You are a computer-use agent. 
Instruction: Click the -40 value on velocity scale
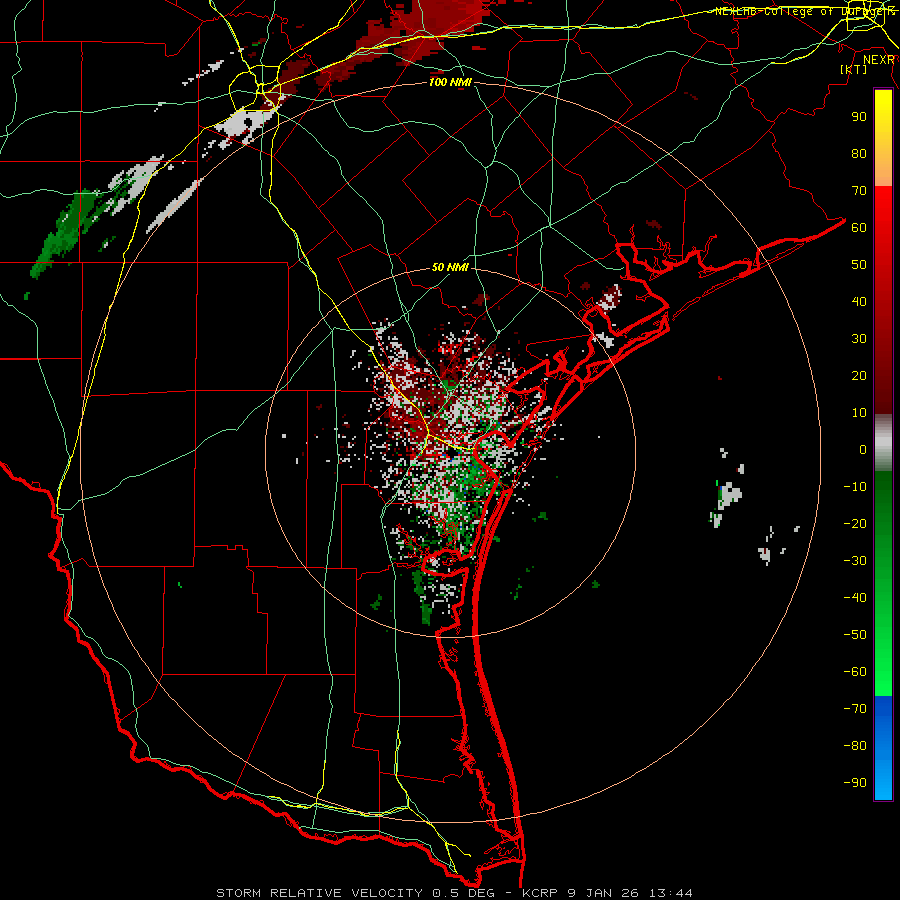click(855, 598)
